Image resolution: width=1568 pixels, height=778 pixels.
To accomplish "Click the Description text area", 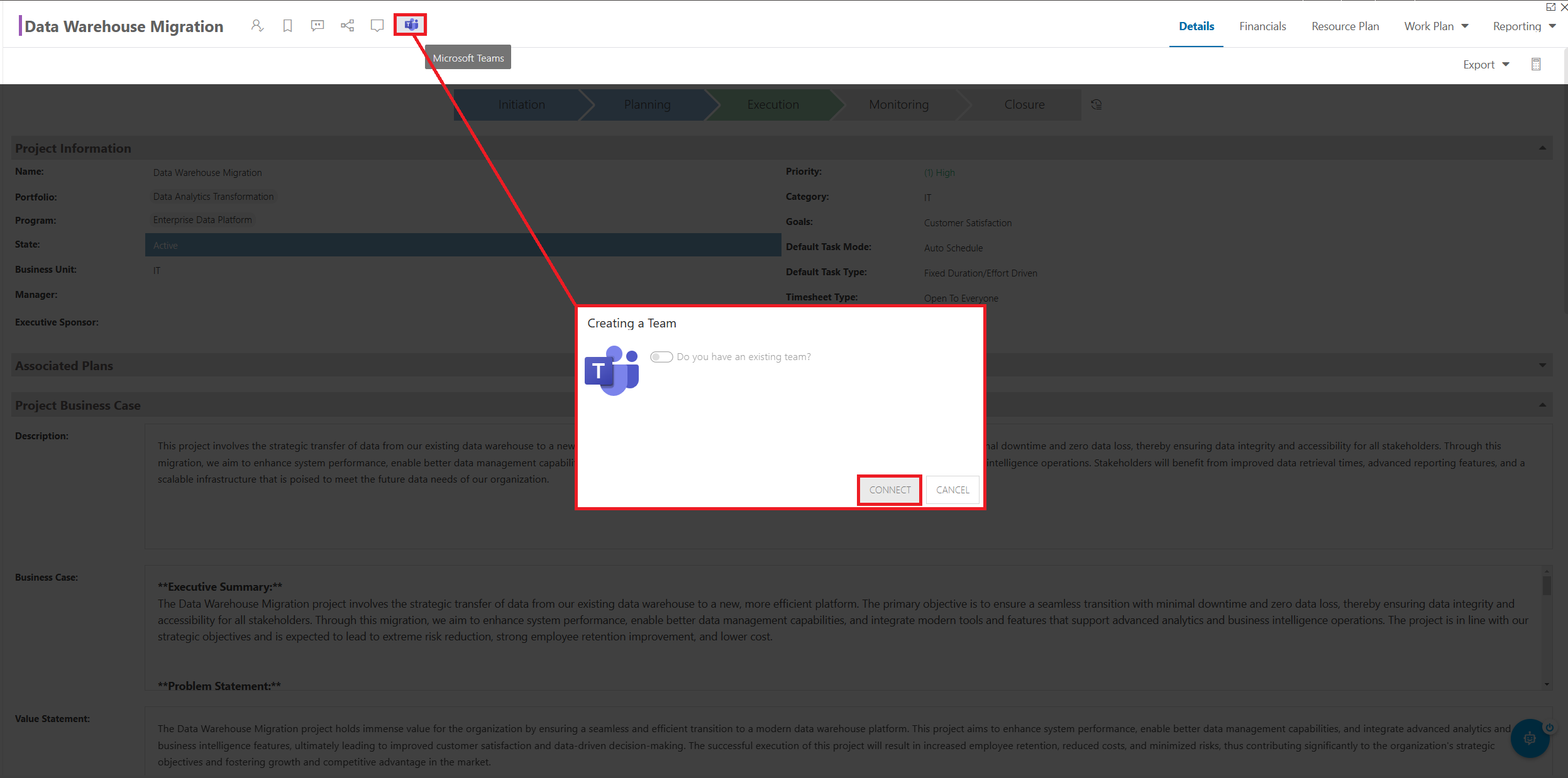I will pyautogui.click(x=848, y=486).
